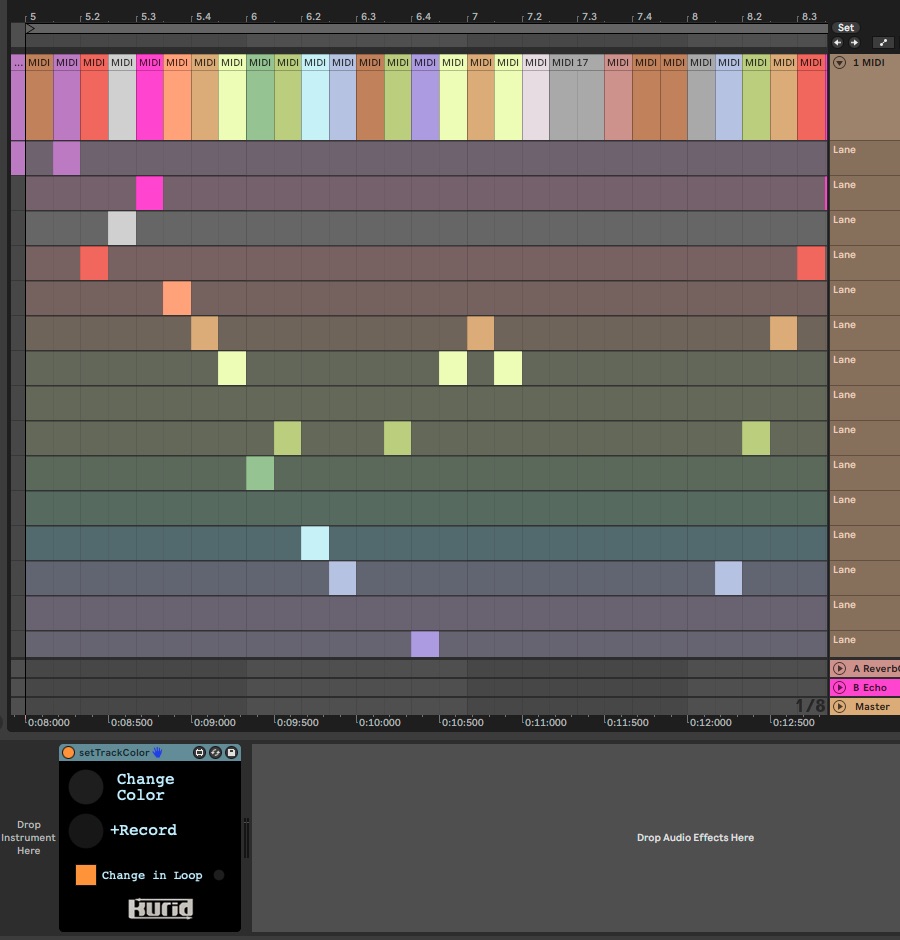Click the Set locator button
Image resolution: width=900 pixels, height=940 pixels.
click(x=846, y=28)
